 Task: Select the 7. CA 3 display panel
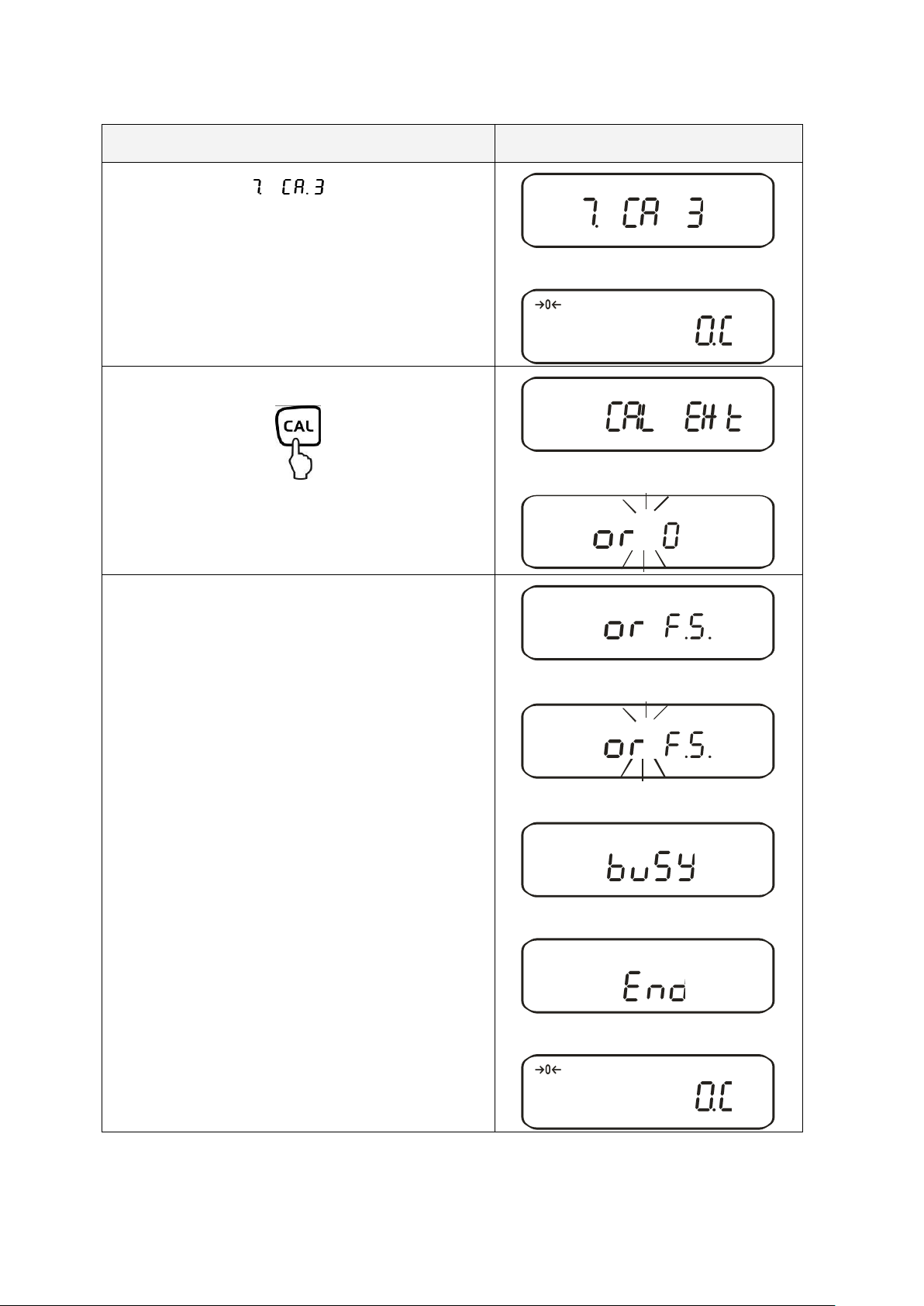[x=648, y=210]
